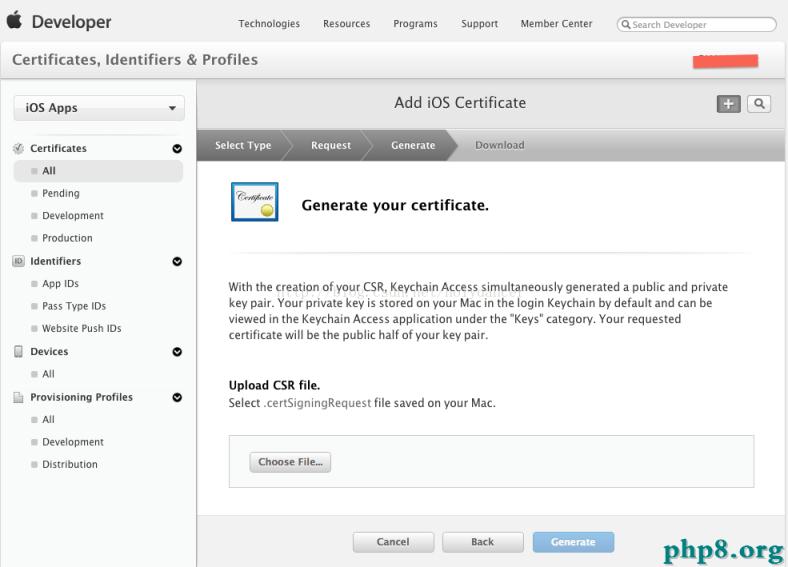Click the Certificates section seal icon
Viewport: 788px width, 567px height.
pos(18,148)
